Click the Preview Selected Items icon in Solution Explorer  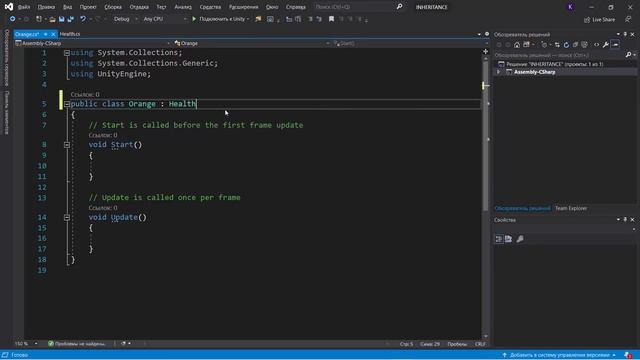[x=616, y=45]
